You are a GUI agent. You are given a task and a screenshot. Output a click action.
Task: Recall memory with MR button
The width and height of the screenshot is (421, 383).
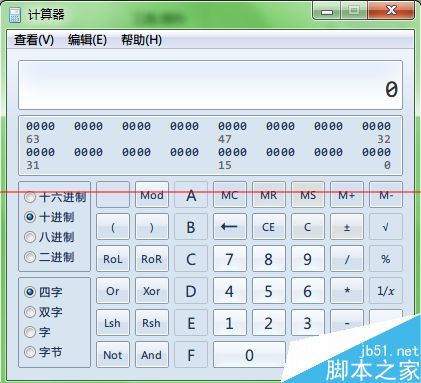(x=269, y=195)
